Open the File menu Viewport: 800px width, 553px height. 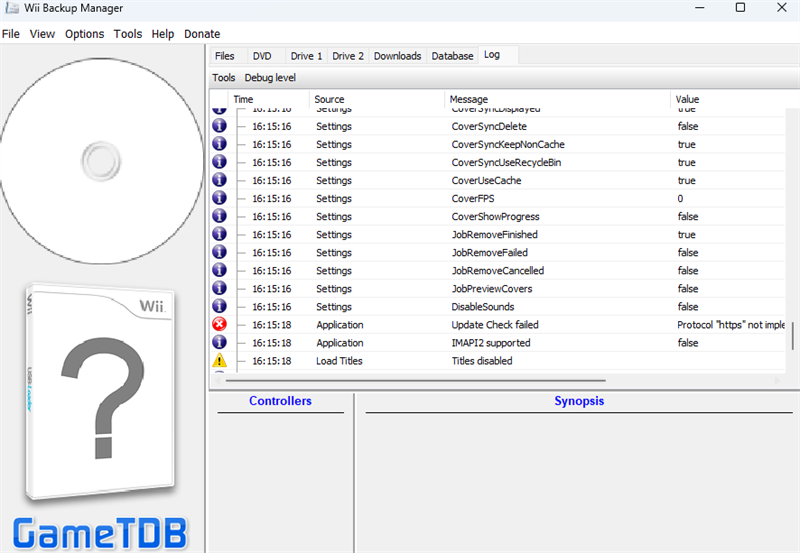[x=11, y=34]
